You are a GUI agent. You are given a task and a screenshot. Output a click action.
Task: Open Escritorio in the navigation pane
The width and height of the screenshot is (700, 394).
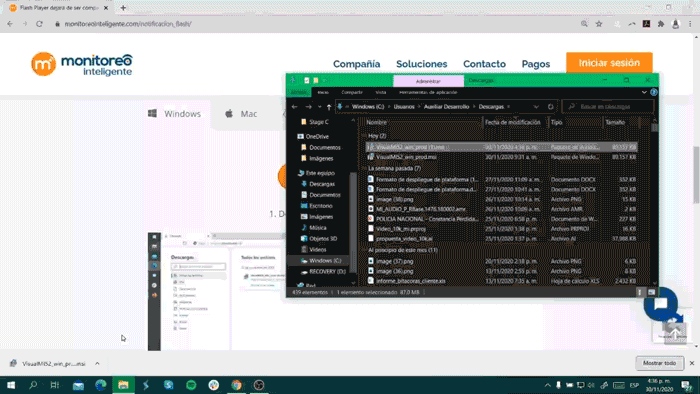[x=317, y=206]
